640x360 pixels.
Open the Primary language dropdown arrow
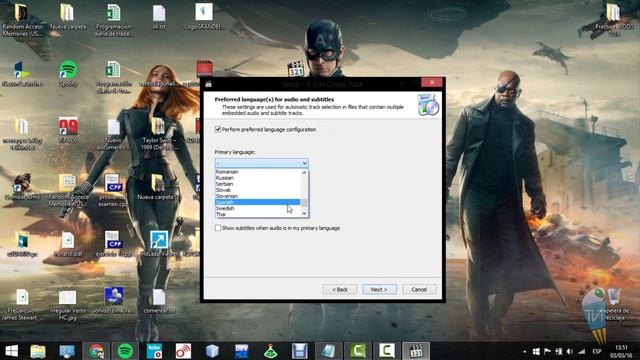pyautogui.click(x=304, y=163)
